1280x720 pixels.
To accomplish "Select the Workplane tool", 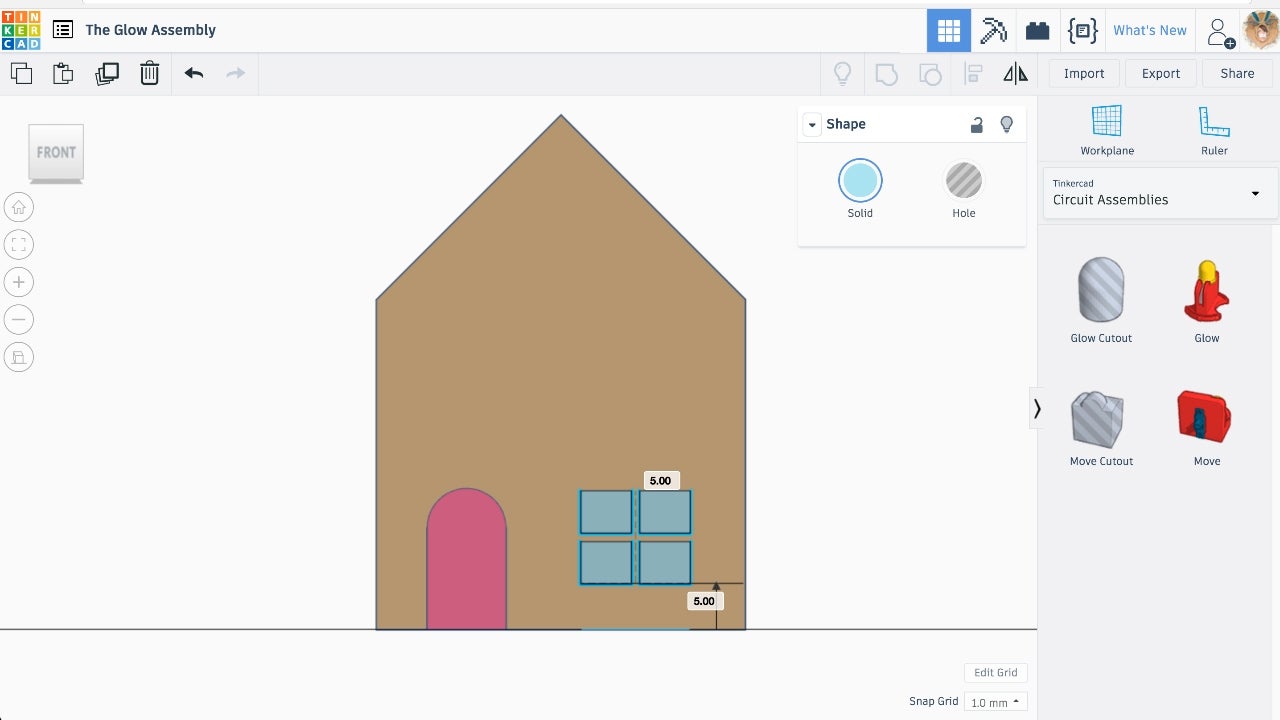I will point(1107,130).
